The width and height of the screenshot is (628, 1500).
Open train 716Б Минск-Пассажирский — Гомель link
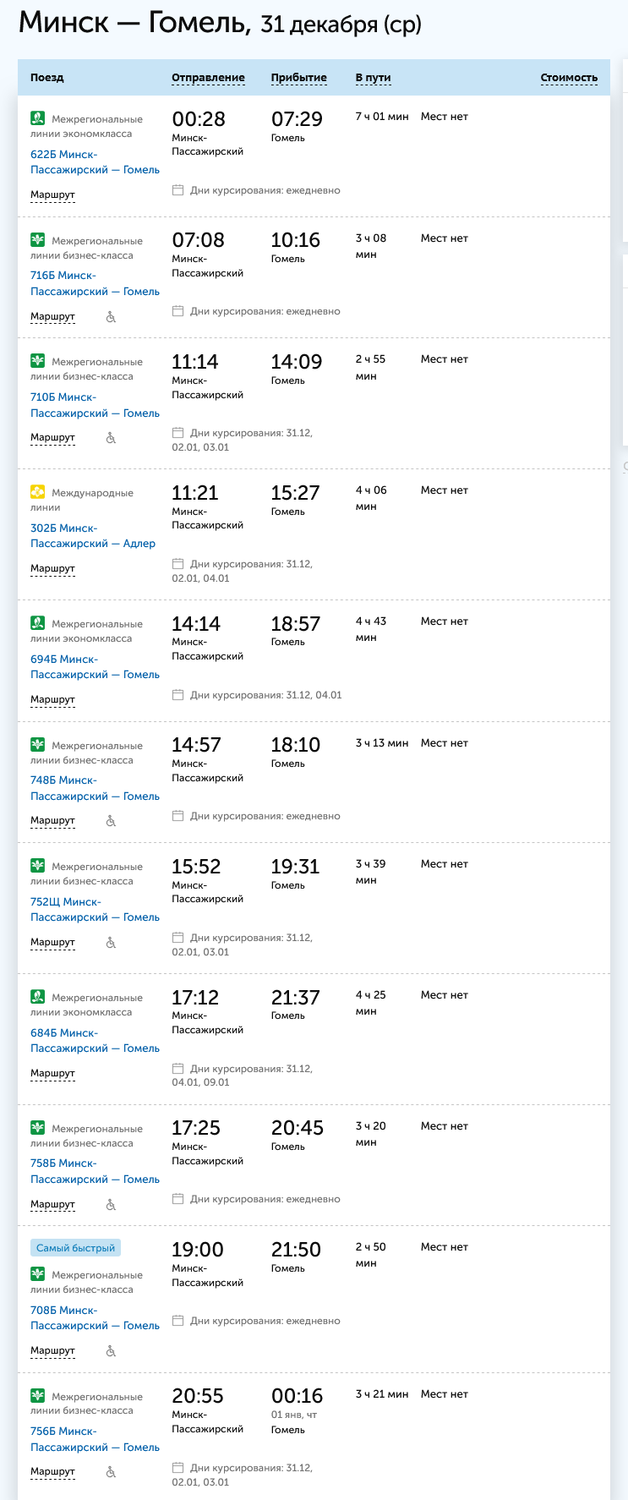click(94, 283)
